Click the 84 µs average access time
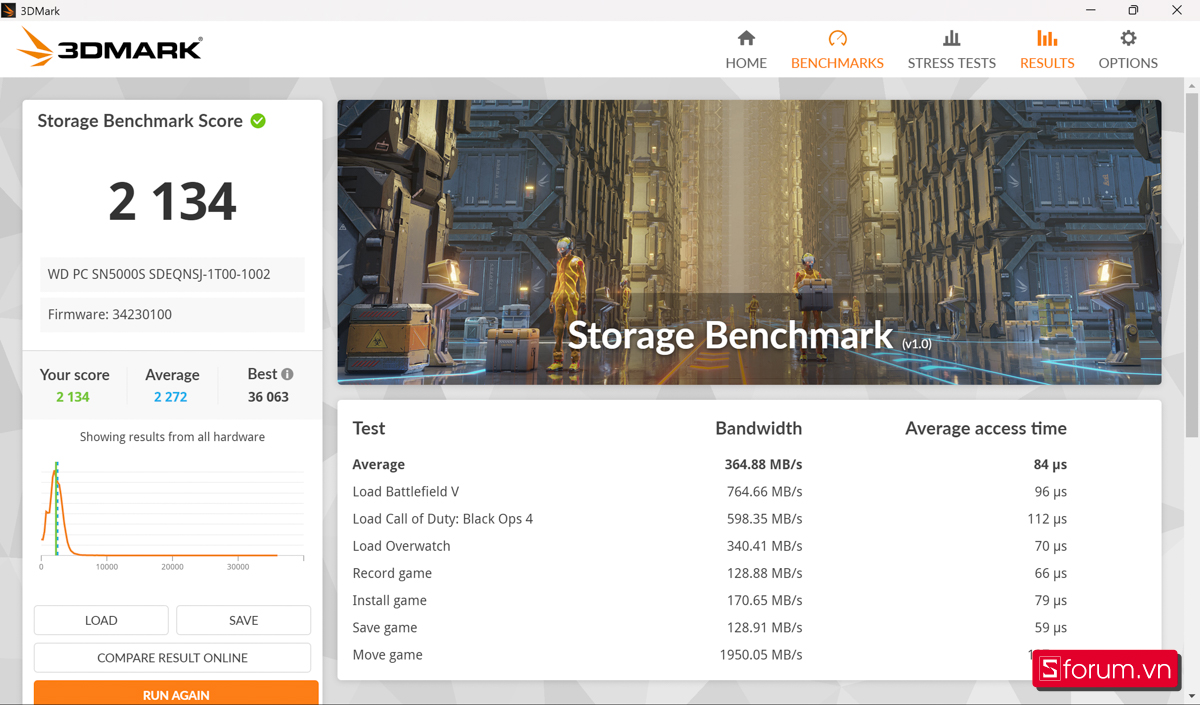1200x705 pixels. tap(1050, 464)
